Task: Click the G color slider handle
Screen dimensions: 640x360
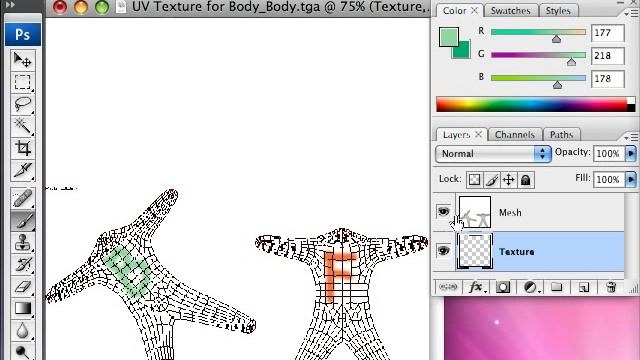Action: coord(571,62)
